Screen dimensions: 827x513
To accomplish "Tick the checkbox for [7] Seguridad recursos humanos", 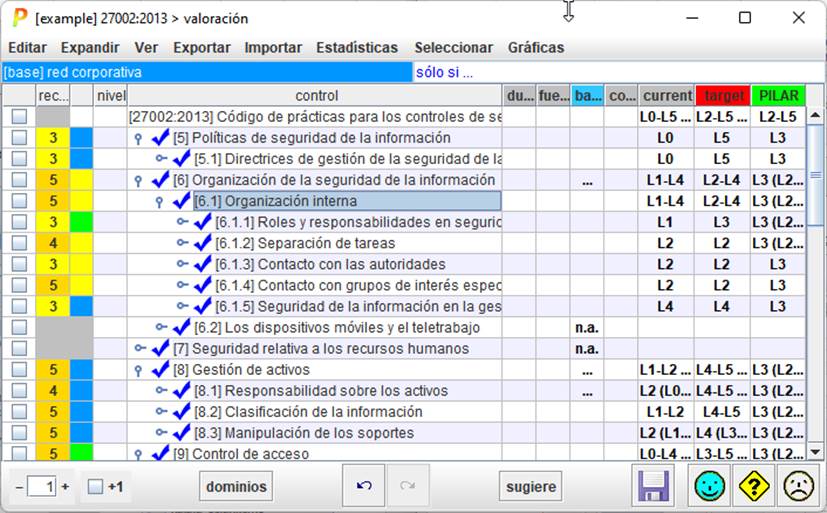I will (20, 349).
